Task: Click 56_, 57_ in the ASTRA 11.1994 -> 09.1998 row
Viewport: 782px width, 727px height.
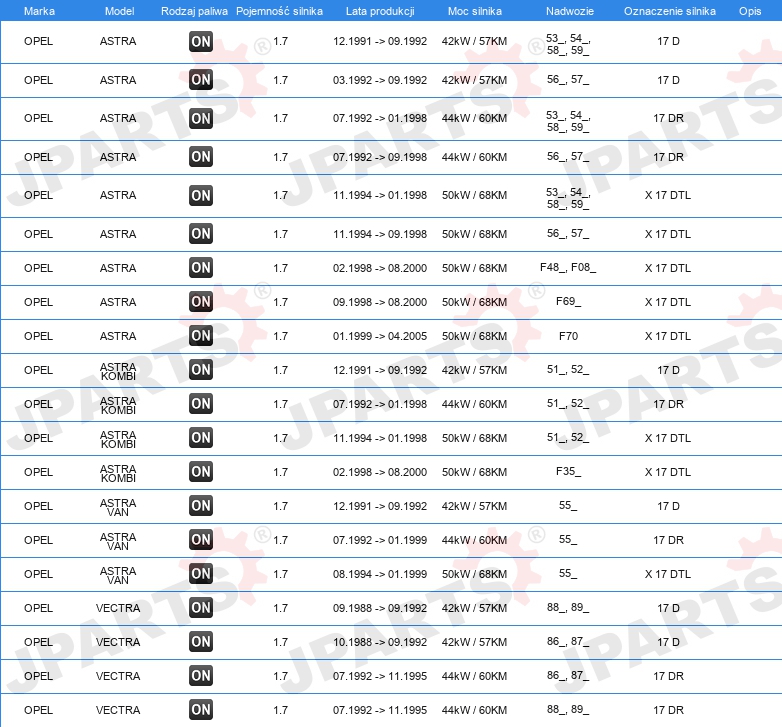Action: (568, 234)
